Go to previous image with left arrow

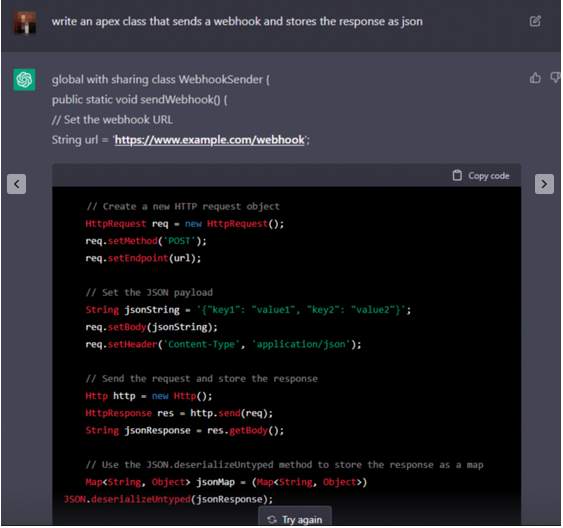point(17,184)
